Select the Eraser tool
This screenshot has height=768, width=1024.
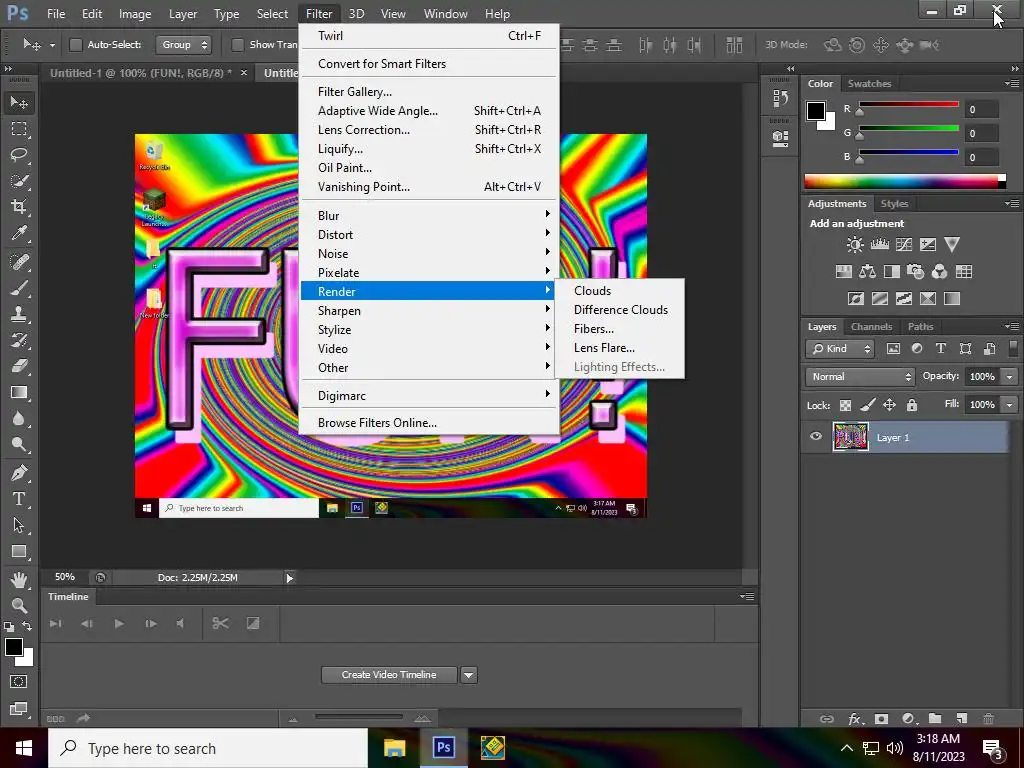[19, 366]
